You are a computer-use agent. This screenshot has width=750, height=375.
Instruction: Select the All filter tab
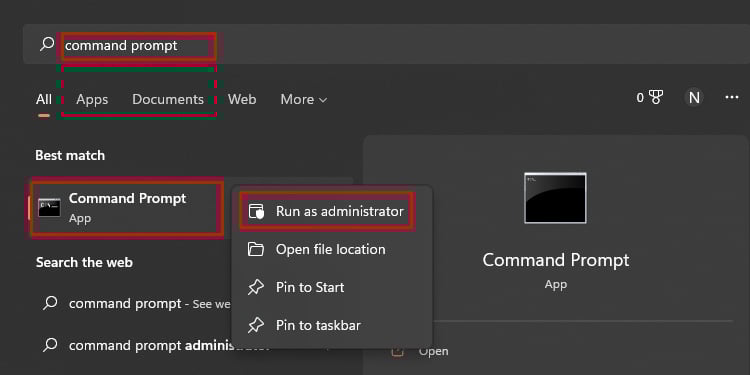44,99
